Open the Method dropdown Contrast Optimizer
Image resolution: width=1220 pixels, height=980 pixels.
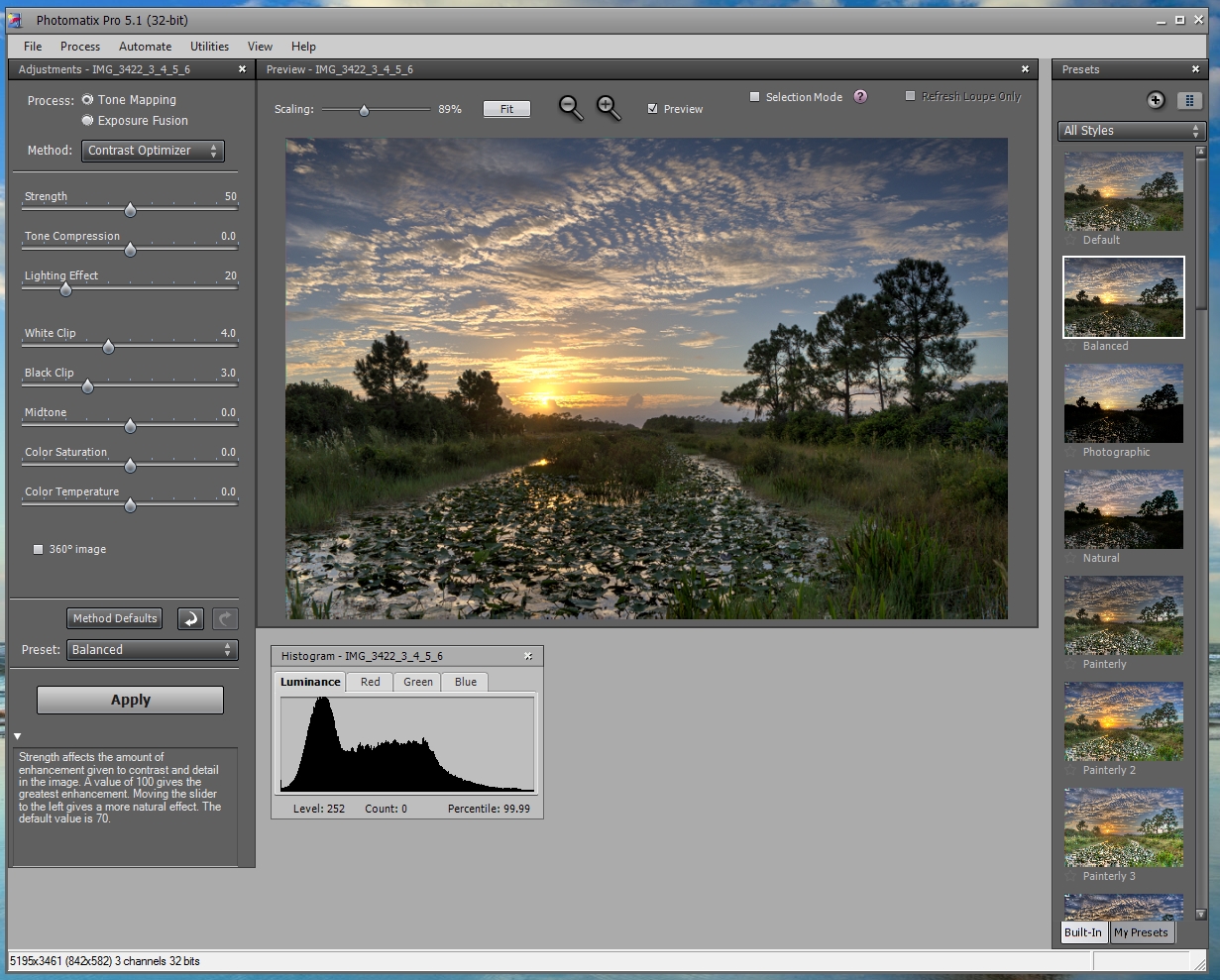(x=153, y=151)
